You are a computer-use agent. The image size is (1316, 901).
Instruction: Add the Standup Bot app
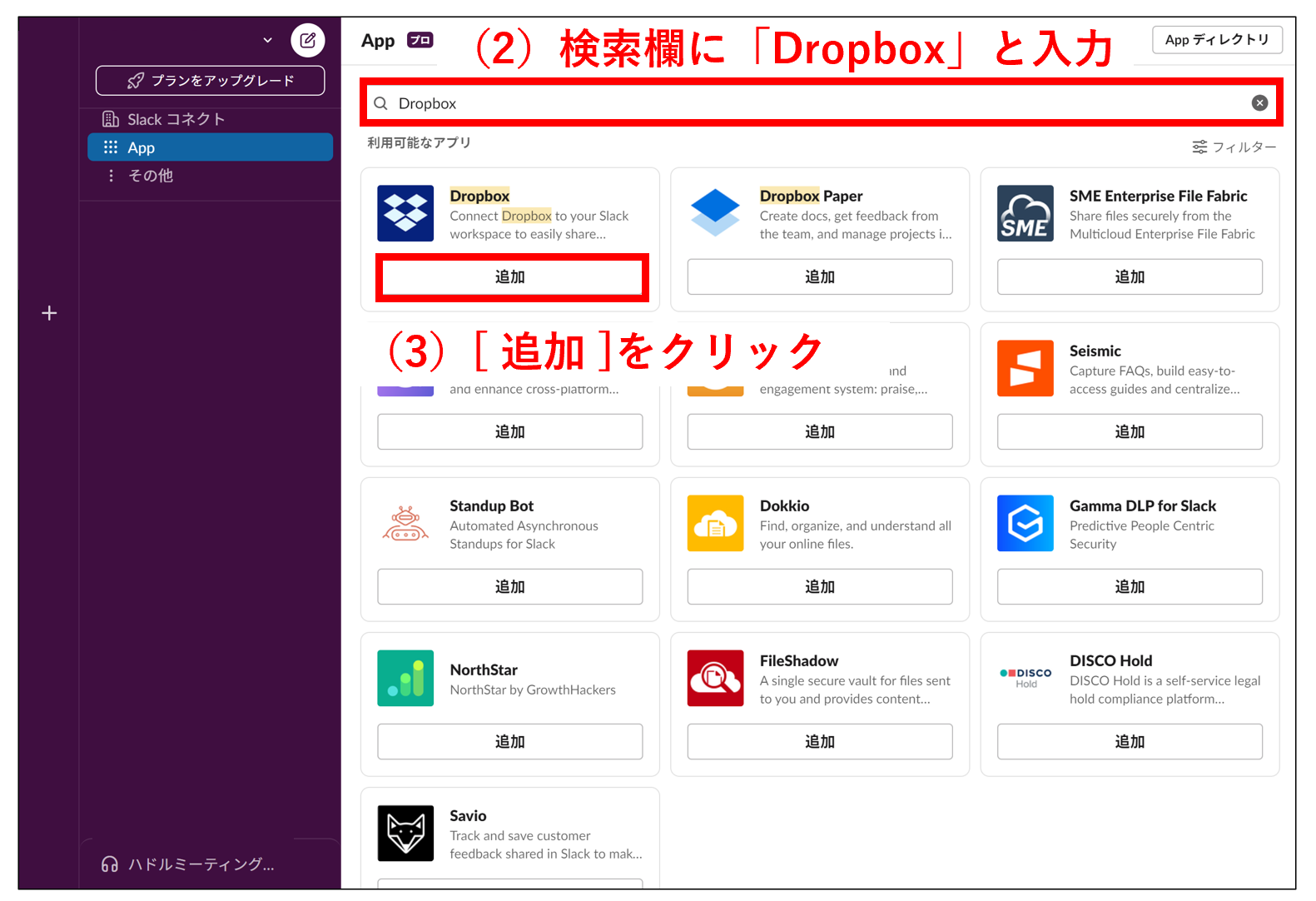click(510, 586)
